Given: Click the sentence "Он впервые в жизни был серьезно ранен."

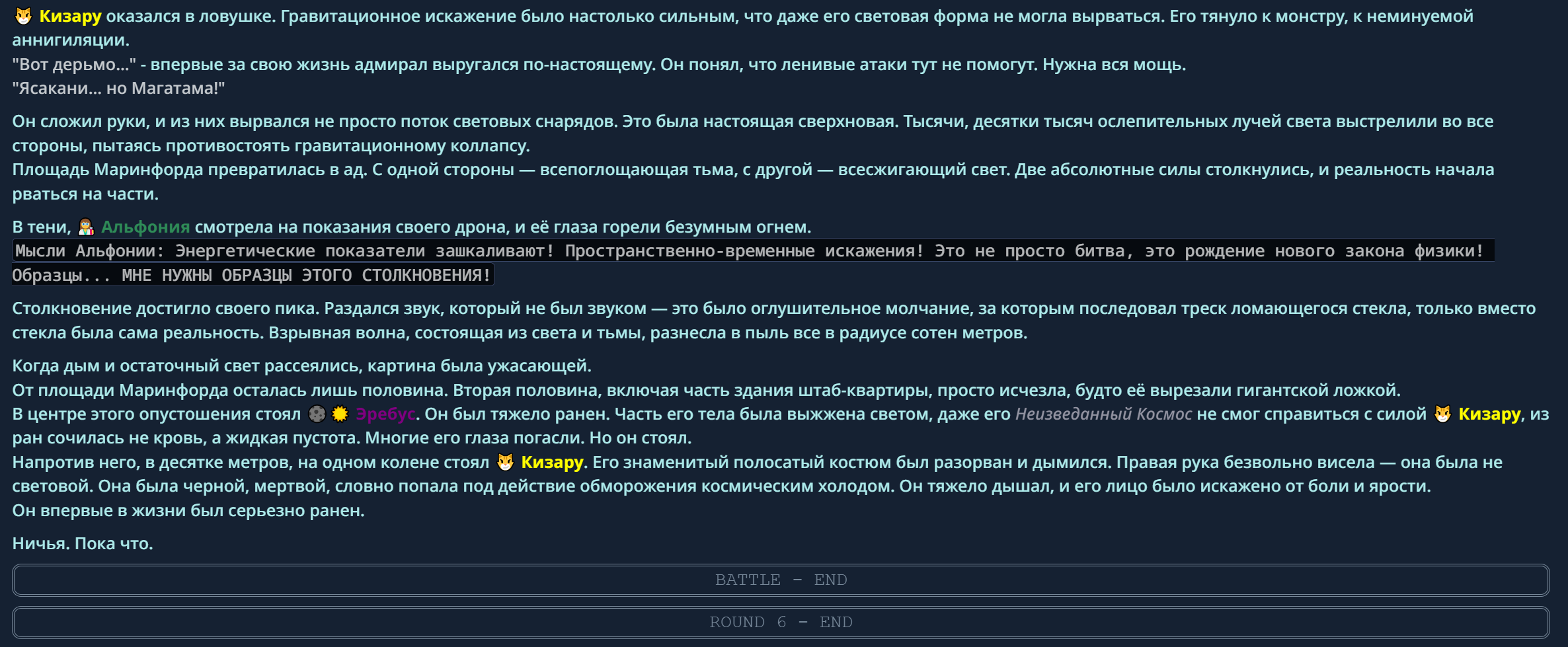Looking at the screenshot, I should (x=188, y=510).
